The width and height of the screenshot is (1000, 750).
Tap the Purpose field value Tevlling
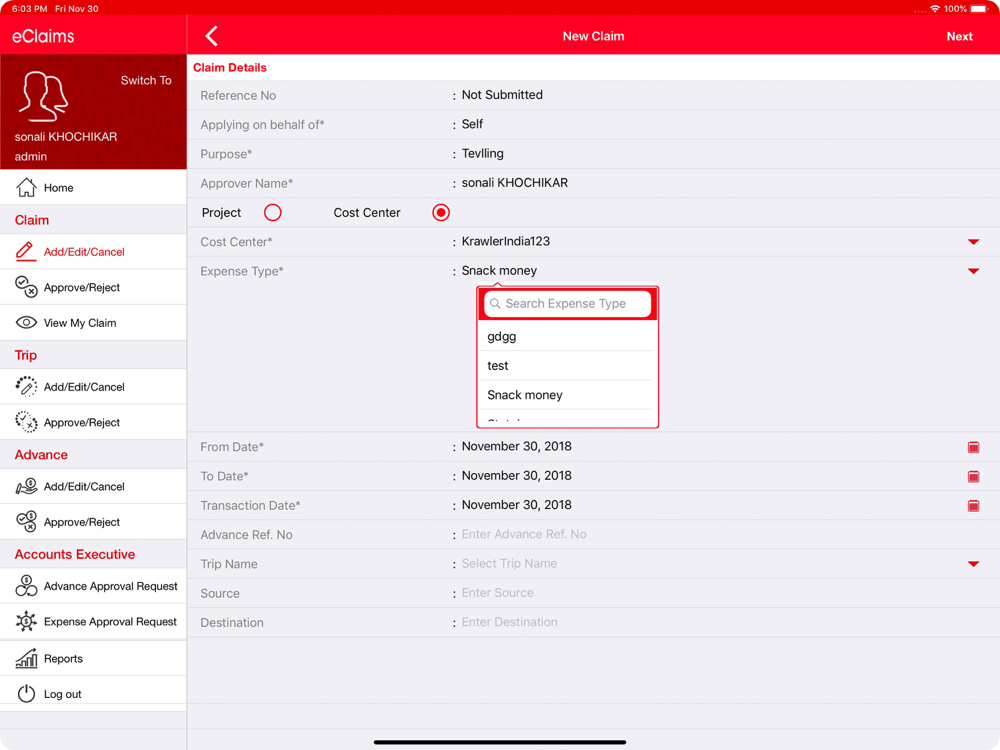[482, 154]
